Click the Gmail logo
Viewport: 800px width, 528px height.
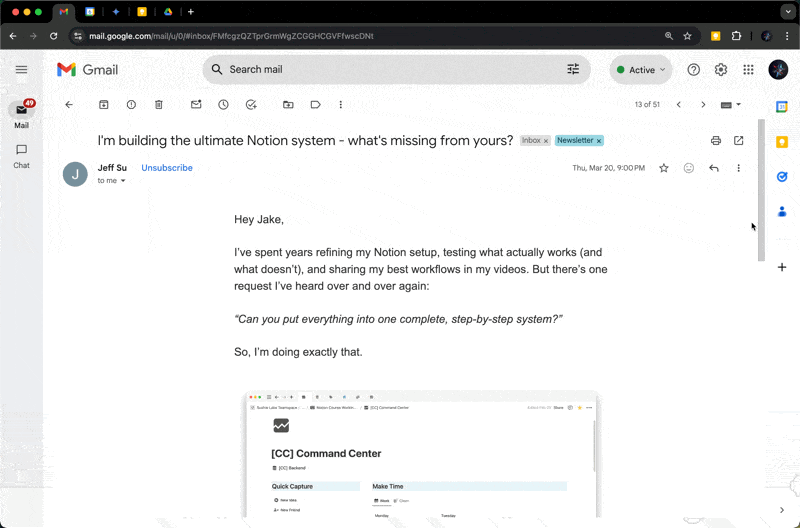click(87, 69)
